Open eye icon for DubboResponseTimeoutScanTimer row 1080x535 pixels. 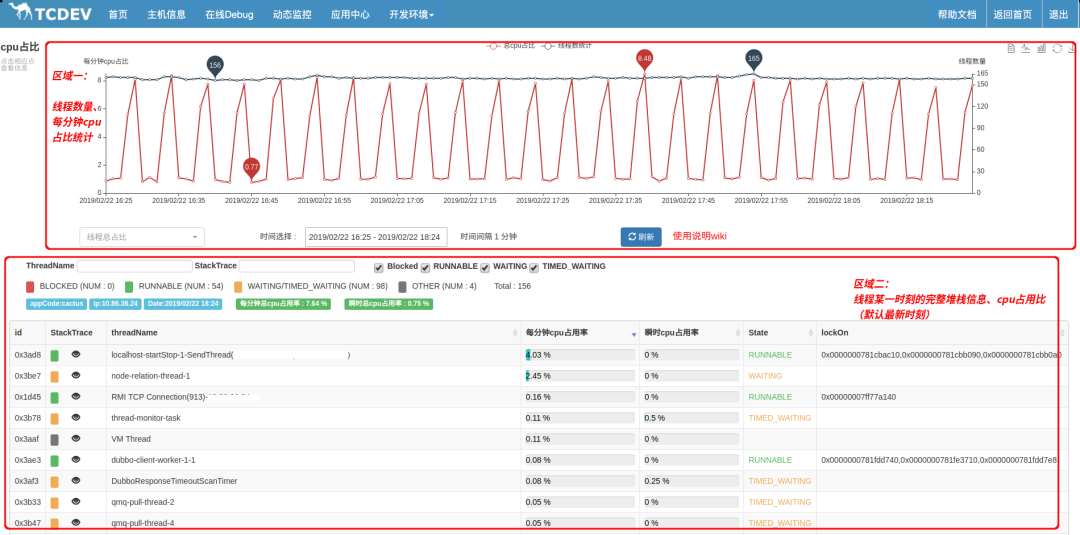coord(76,481)
